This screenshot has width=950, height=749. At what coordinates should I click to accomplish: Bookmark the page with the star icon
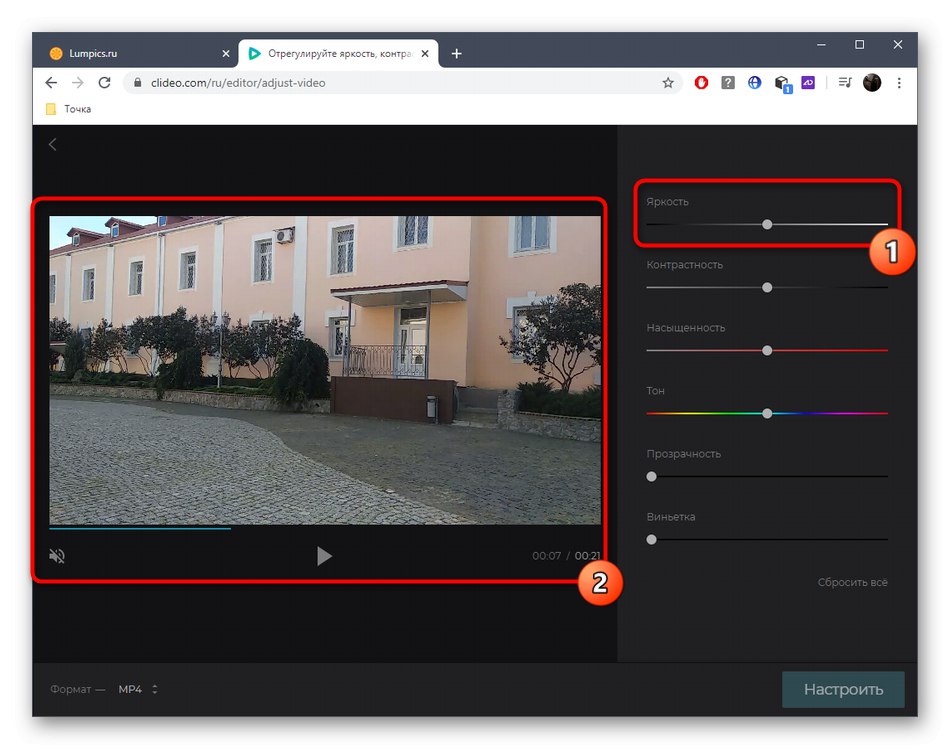[668, 83]
